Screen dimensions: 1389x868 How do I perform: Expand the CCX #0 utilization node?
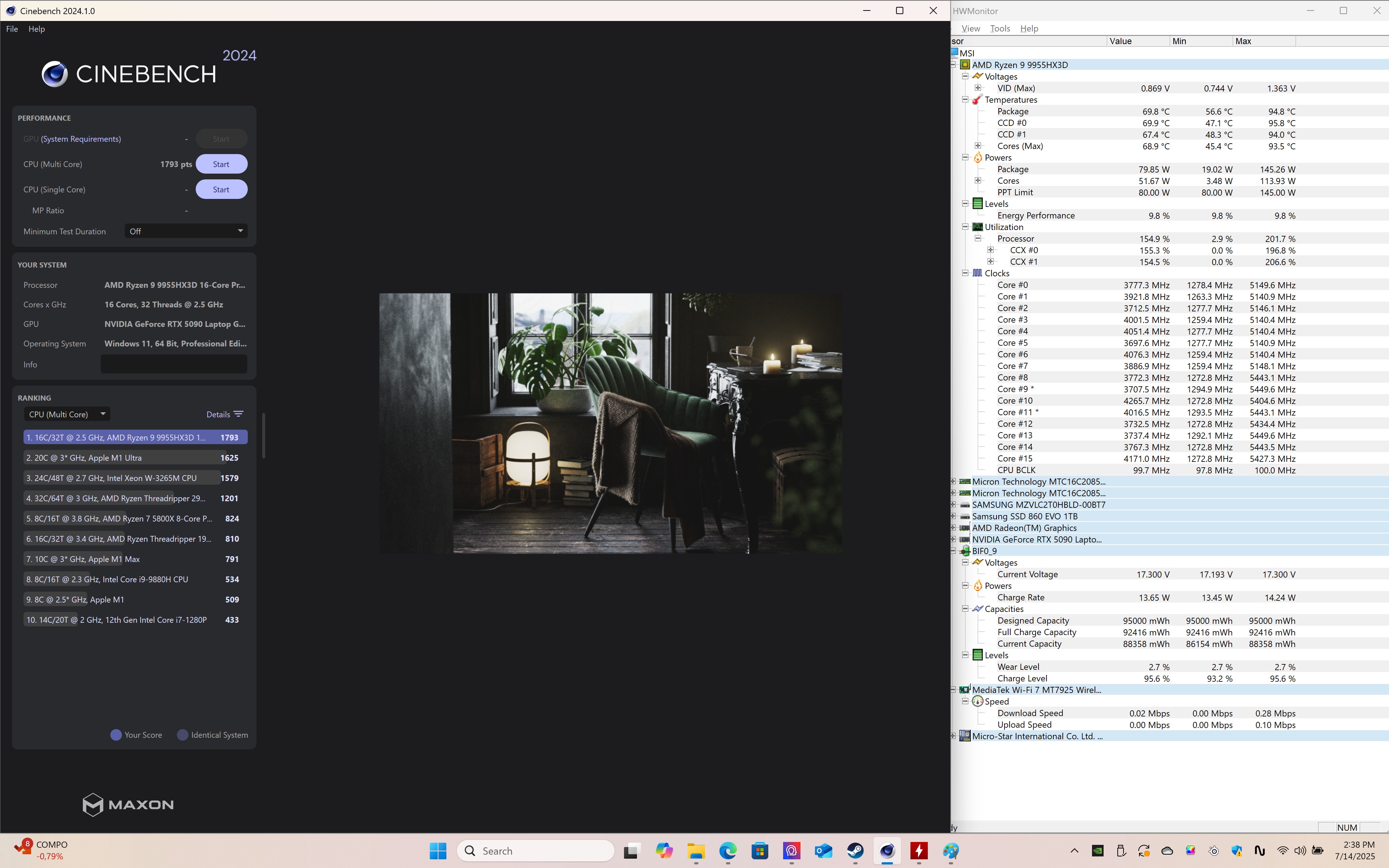991,250
